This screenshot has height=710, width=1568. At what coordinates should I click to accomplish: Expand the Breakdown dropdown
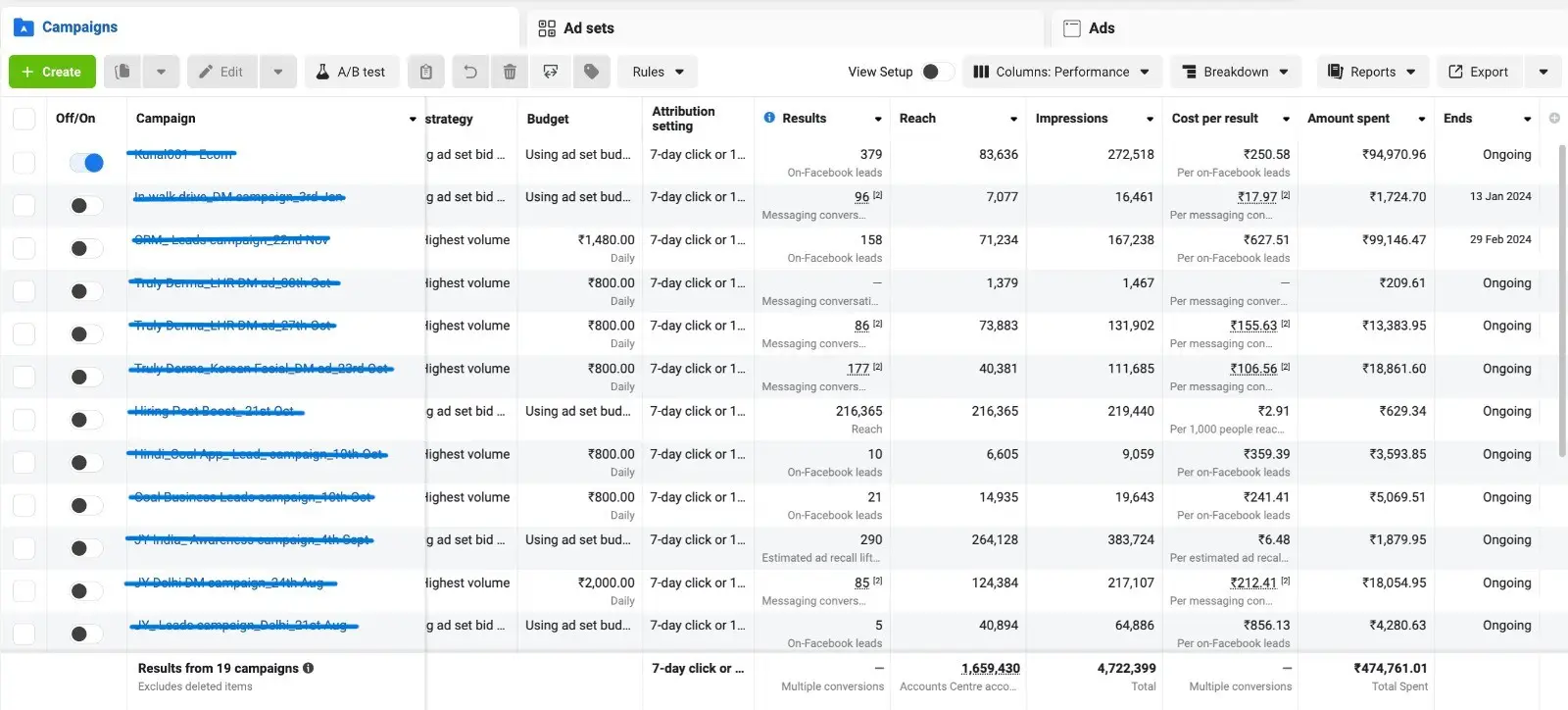coord(1235,72)
